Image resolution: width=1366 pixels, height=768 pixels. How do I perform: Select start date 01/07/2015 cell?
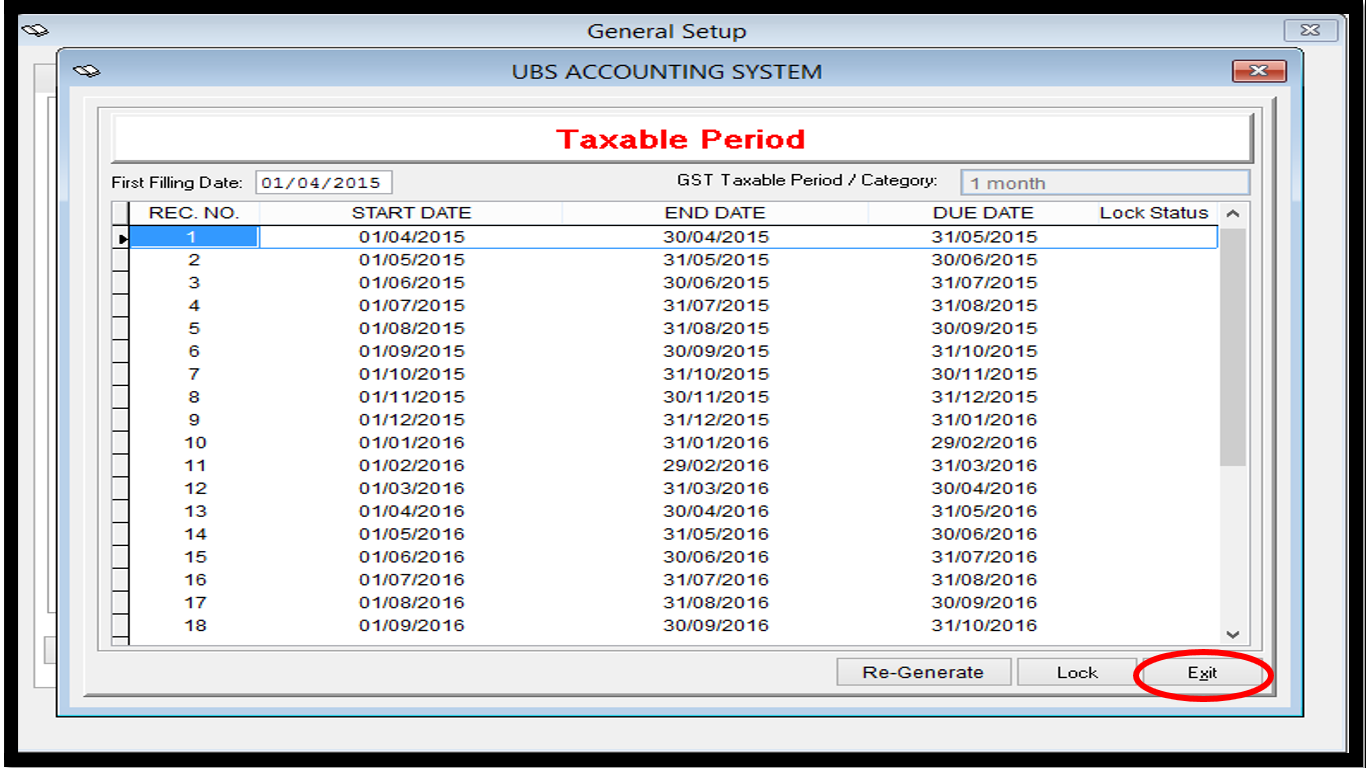412,306
